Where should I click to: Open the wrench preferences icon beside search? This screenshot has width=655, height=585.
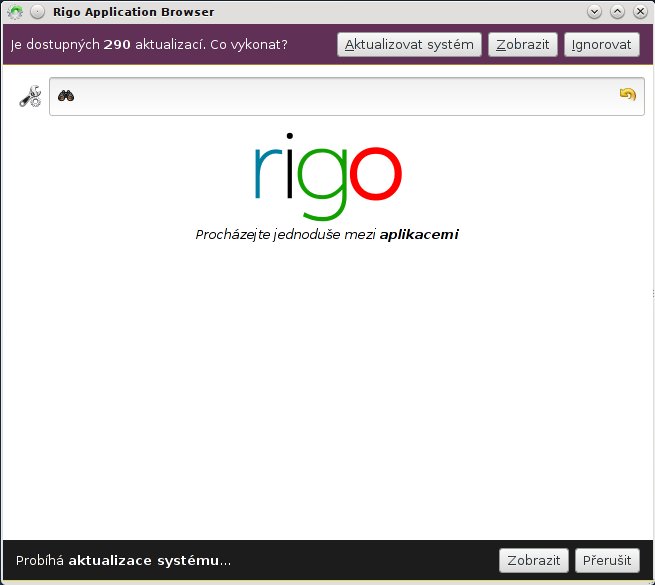(x=30, y=97)
